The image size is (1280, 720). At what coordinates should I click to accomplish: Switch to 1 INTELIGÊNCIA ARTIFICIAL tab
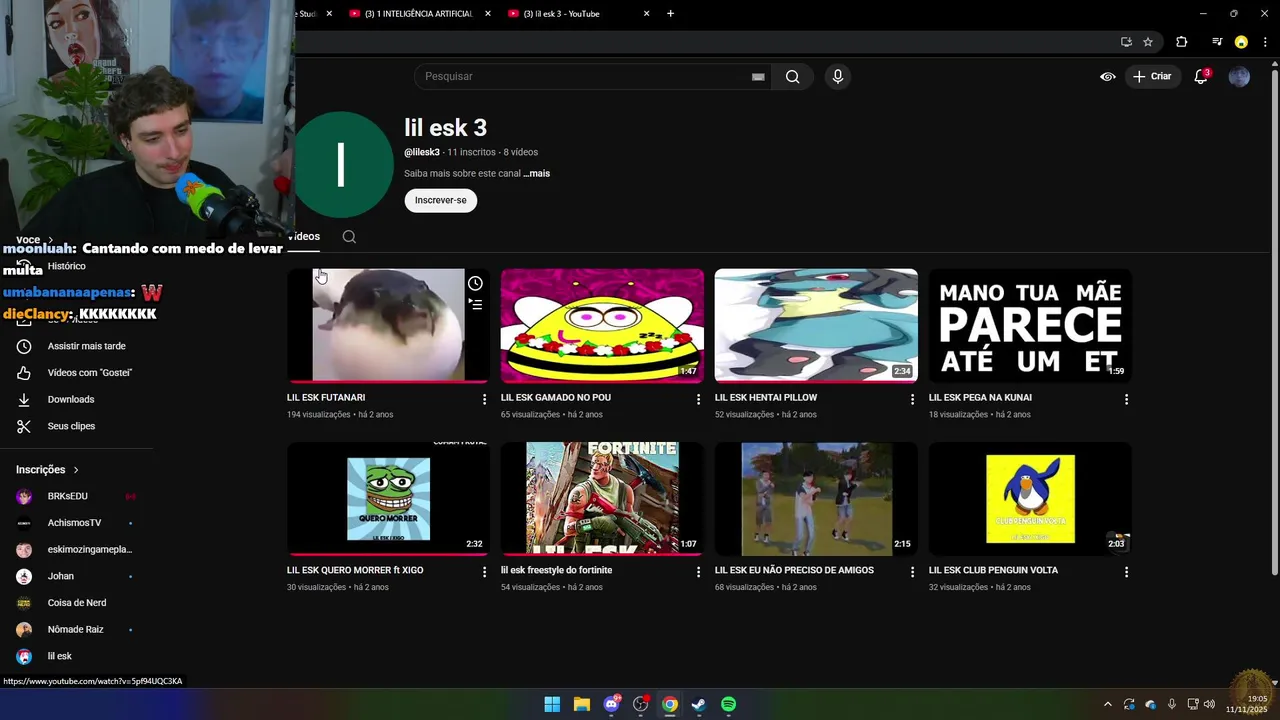pos(419,14)
